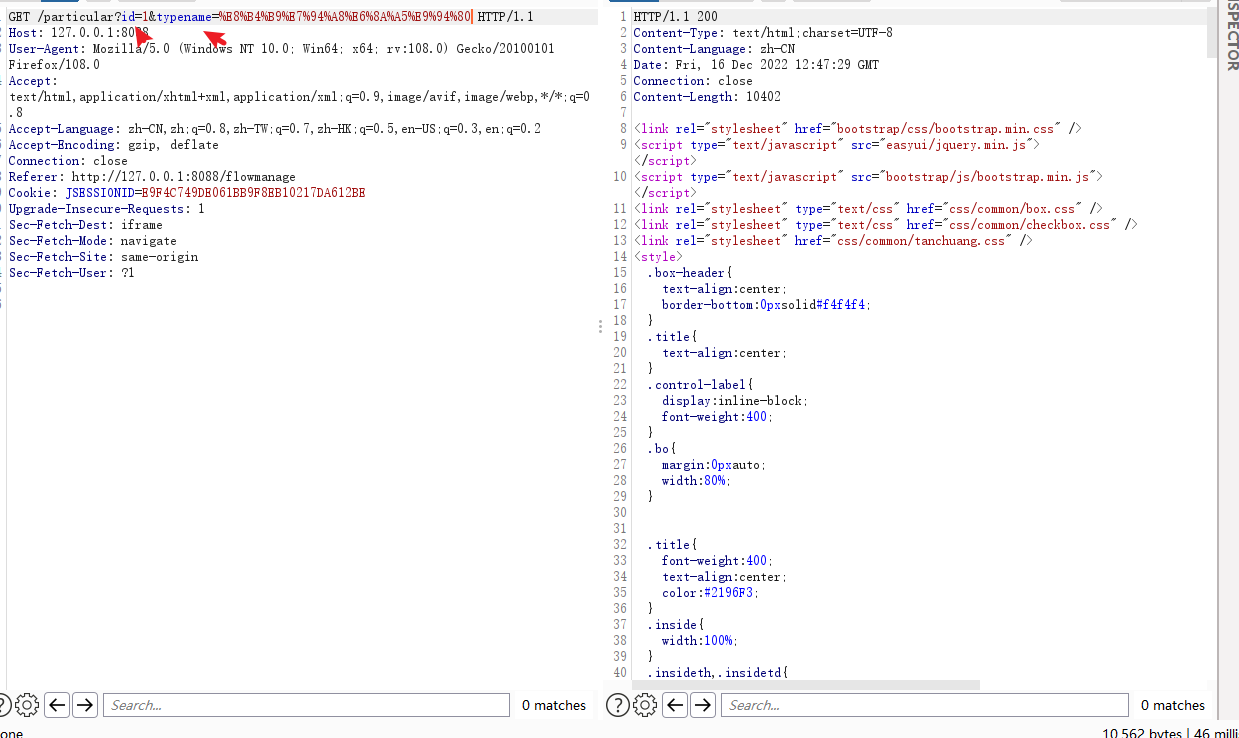The width and height of the screenshot is (1239, 738).
Task: Click the .box-header{ selector line
Action: [690, 273]
